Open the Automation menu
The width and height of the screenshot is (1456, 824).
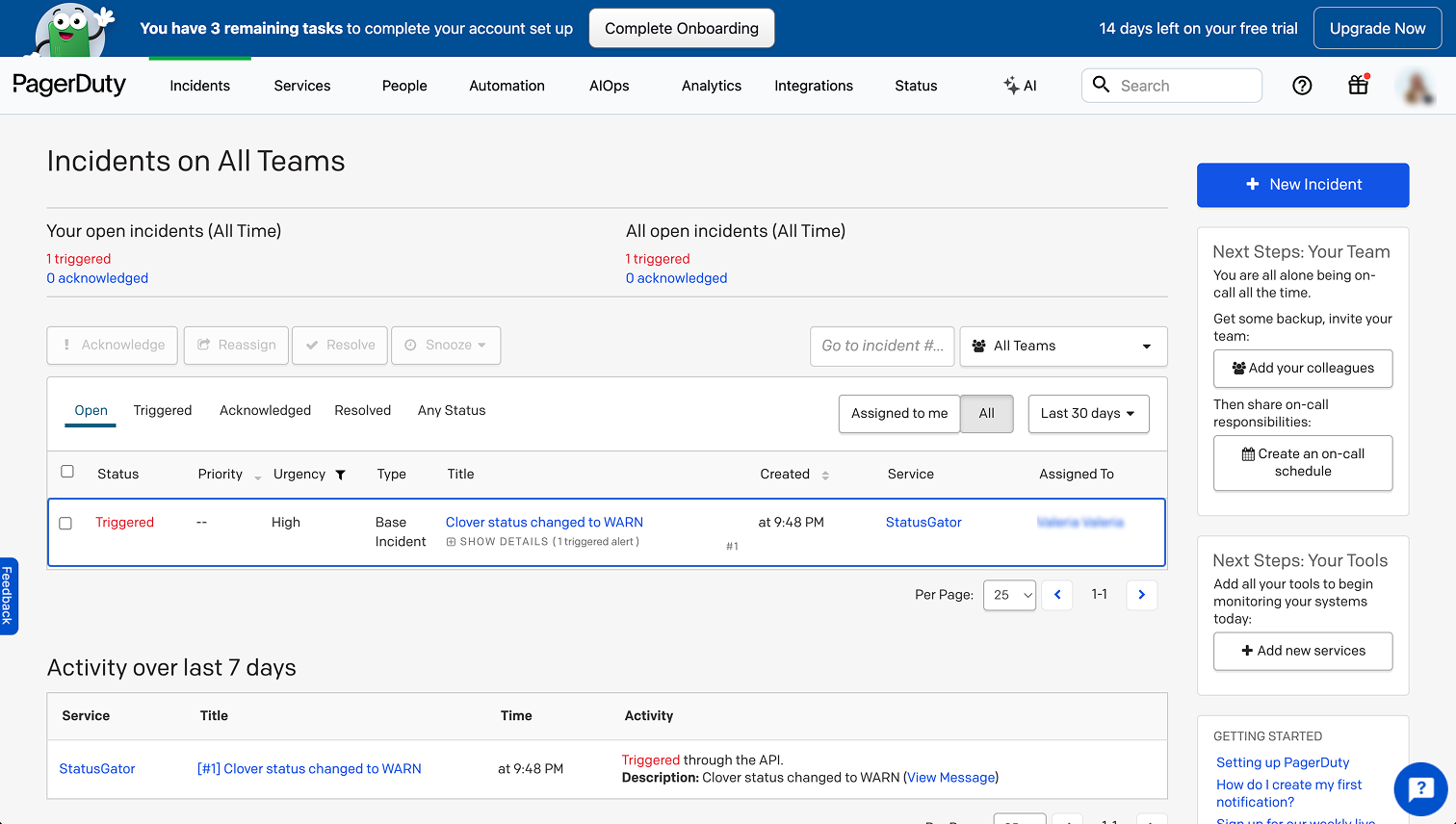tap(507, 86)
